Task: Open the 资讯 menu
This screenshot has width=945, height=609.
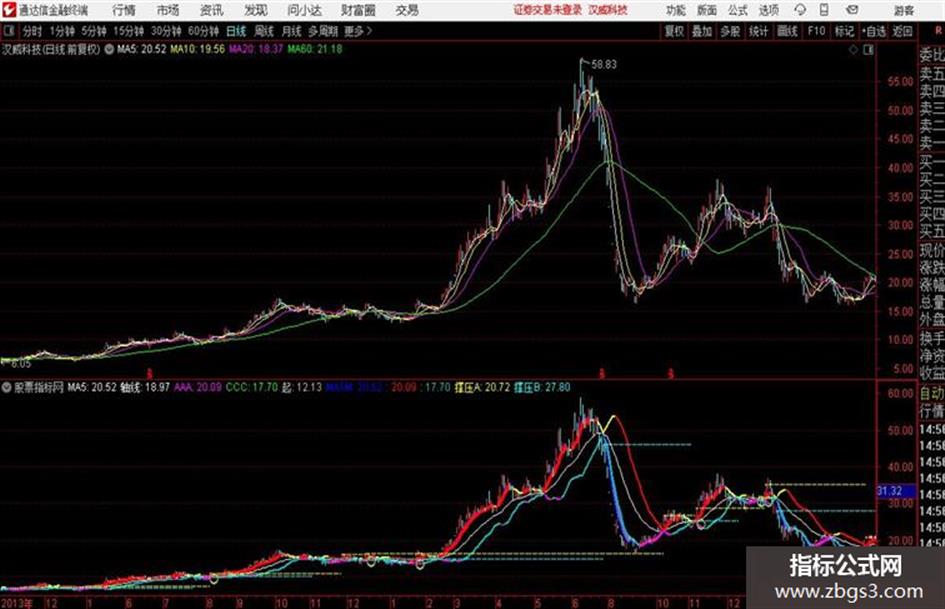Action: [x=212, y=10]
